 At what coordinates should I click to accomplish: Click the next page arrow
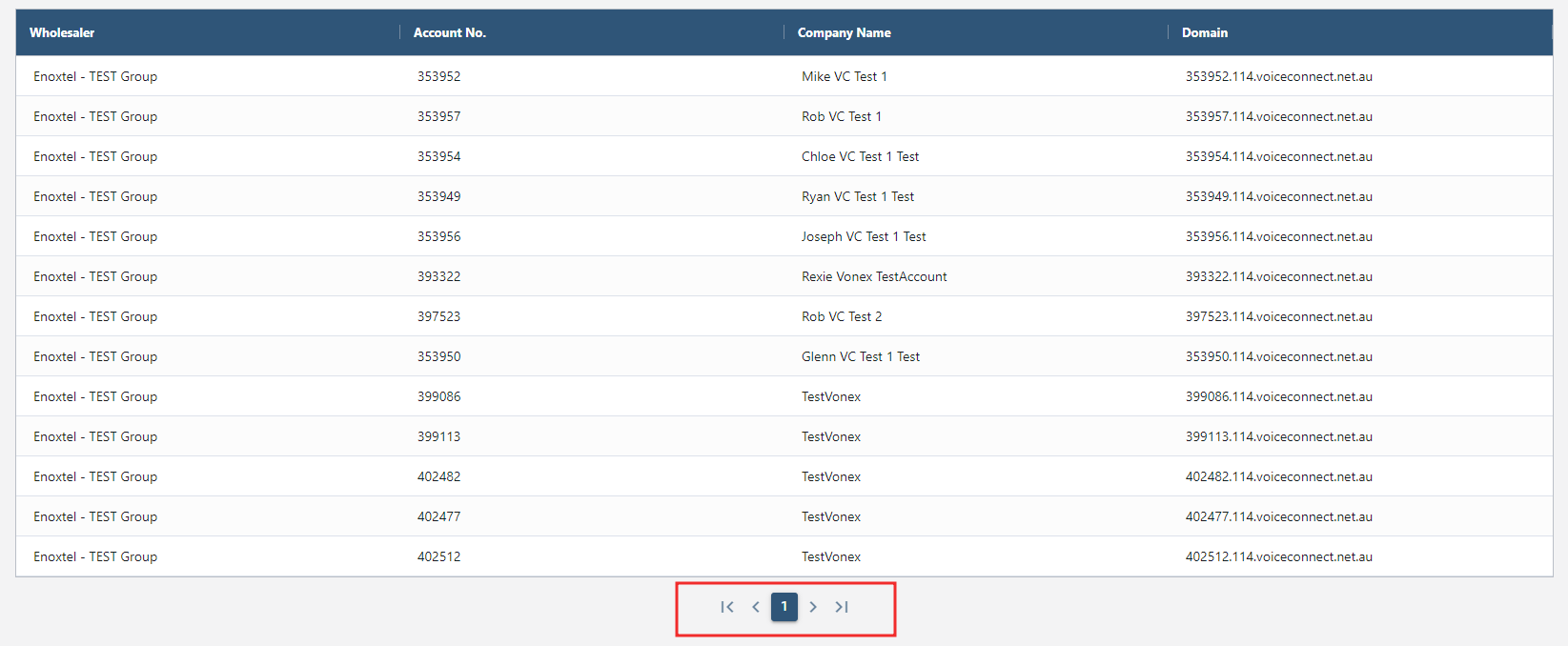813,607
